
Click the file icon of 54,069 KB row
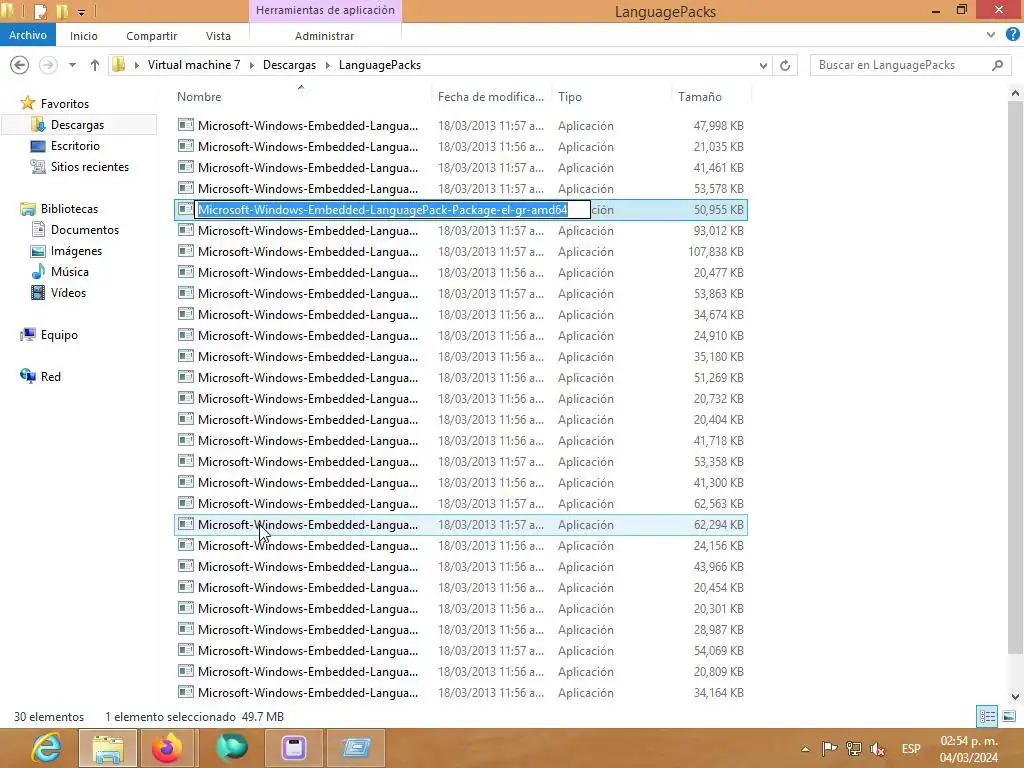186,650
